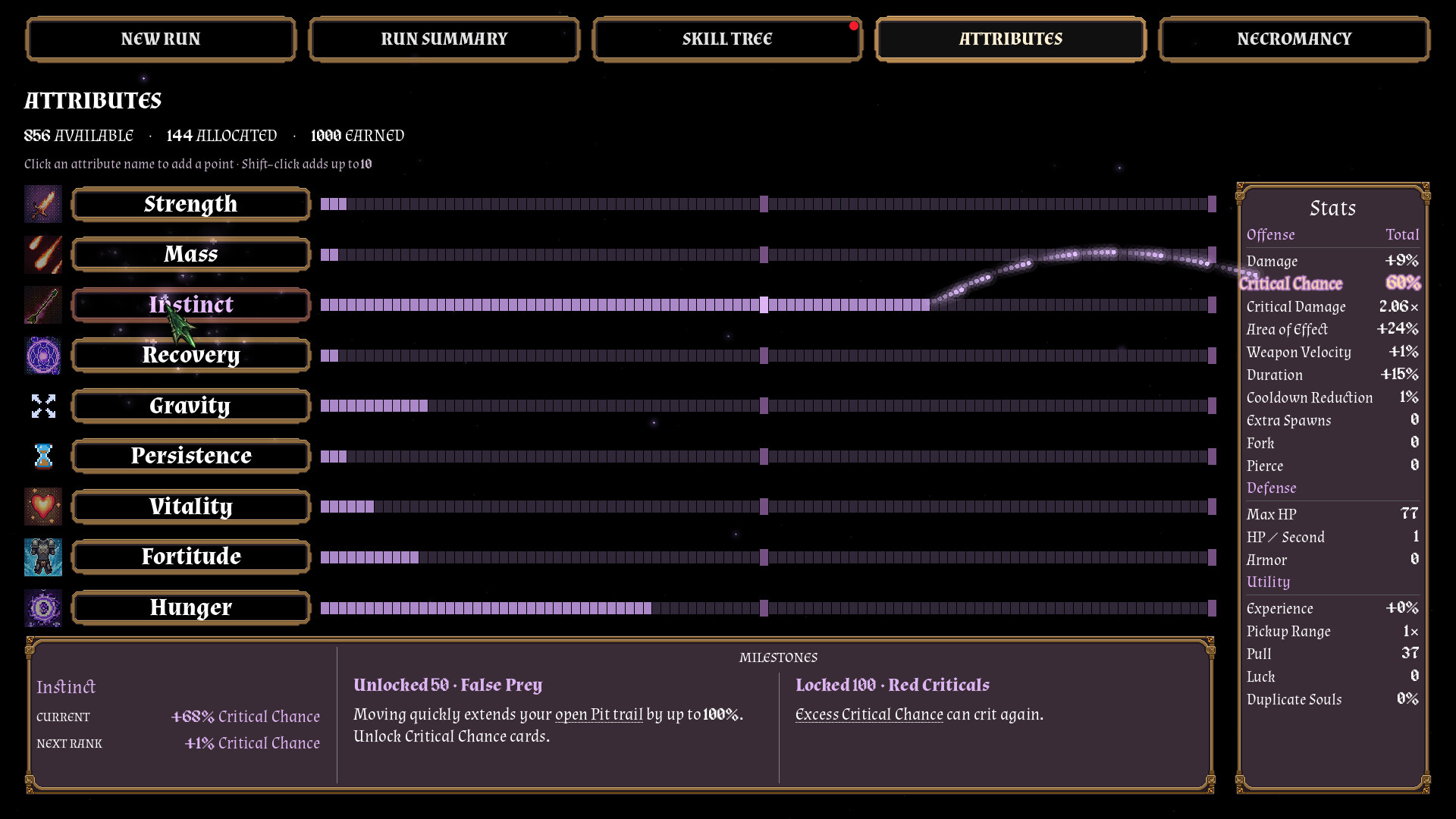Click the Weapon Velocity stat

1332,352
